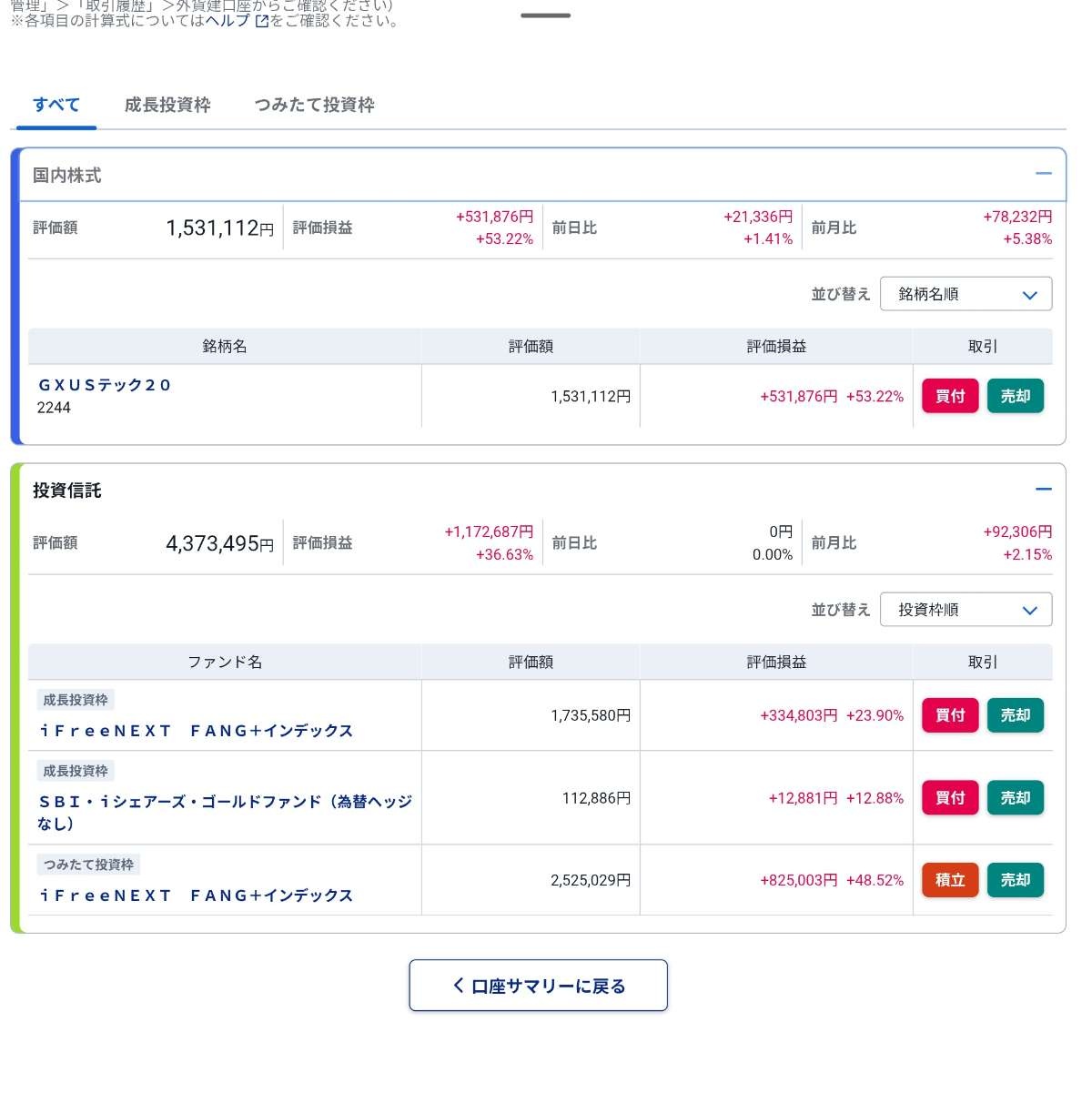Open the 投資枠順 sort dropdown
Image resolution: width=1092 pixels, height=1103 pixels.
click(x=966, y=610)
